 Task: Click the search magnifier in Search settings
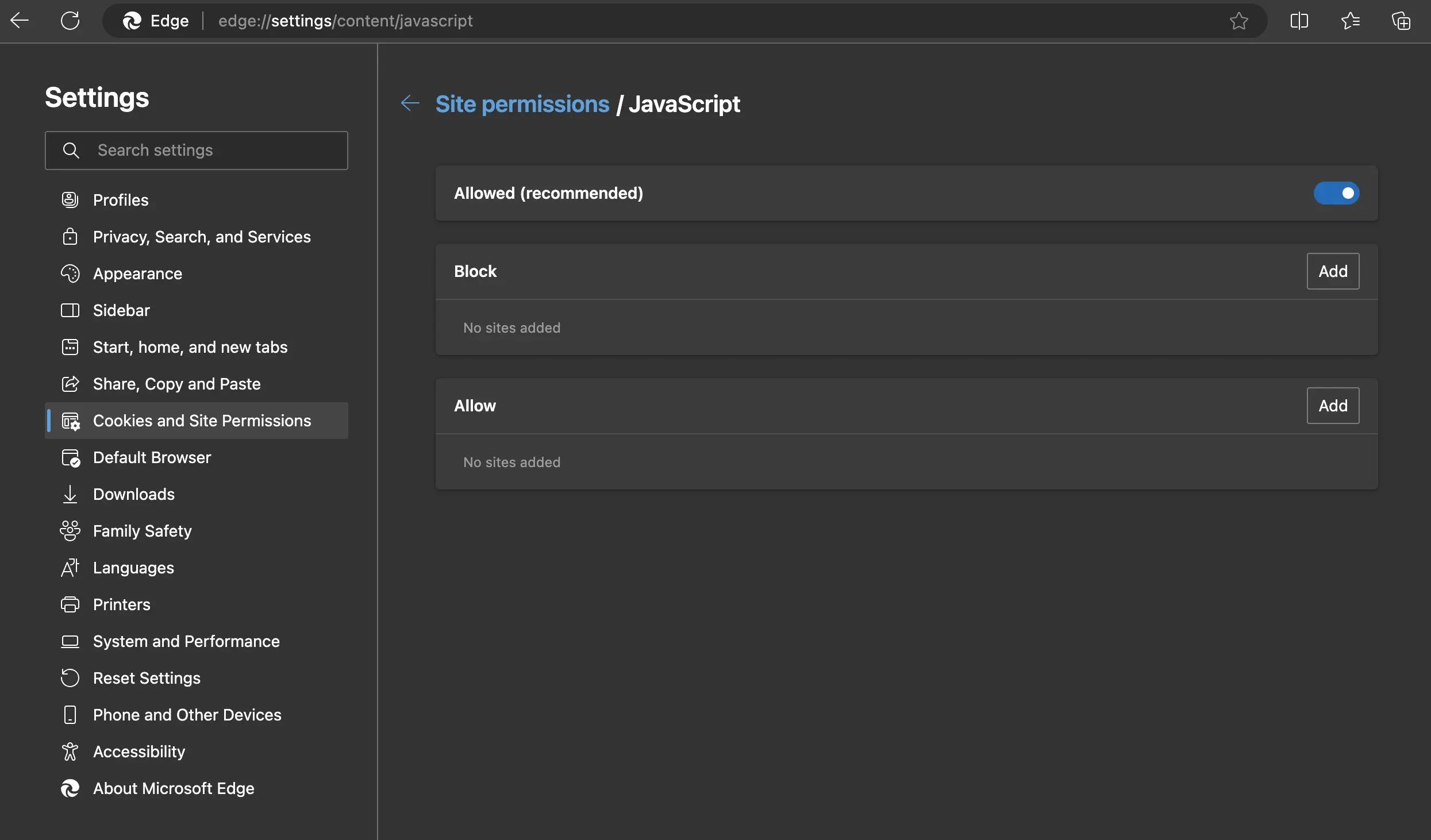tap(71, 150)
